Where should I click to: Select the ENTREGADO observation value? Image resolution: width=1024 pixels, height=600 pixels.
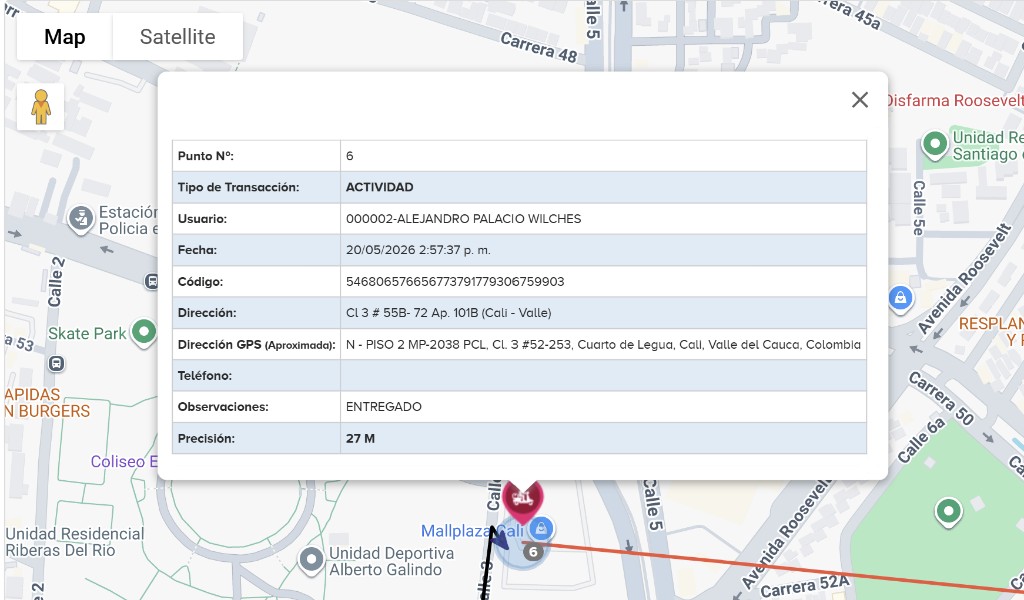383,407
